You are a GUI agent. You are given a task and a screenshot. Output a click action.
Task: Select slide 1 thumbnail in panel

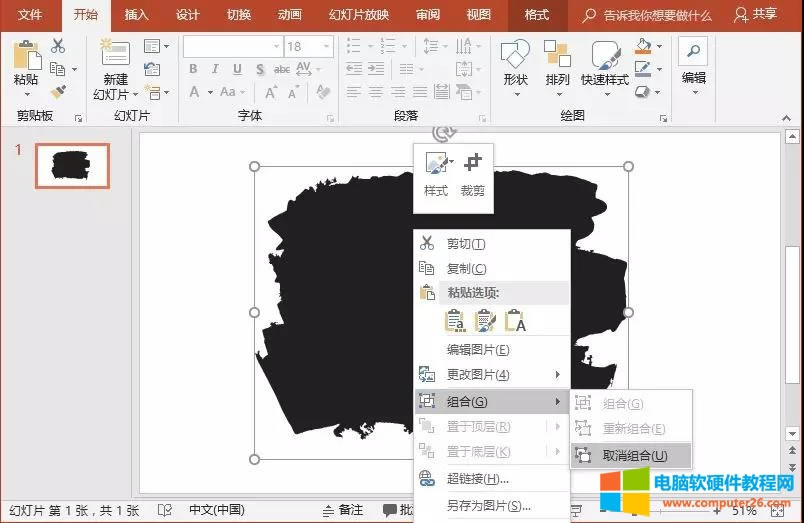[x=72, y=165]
